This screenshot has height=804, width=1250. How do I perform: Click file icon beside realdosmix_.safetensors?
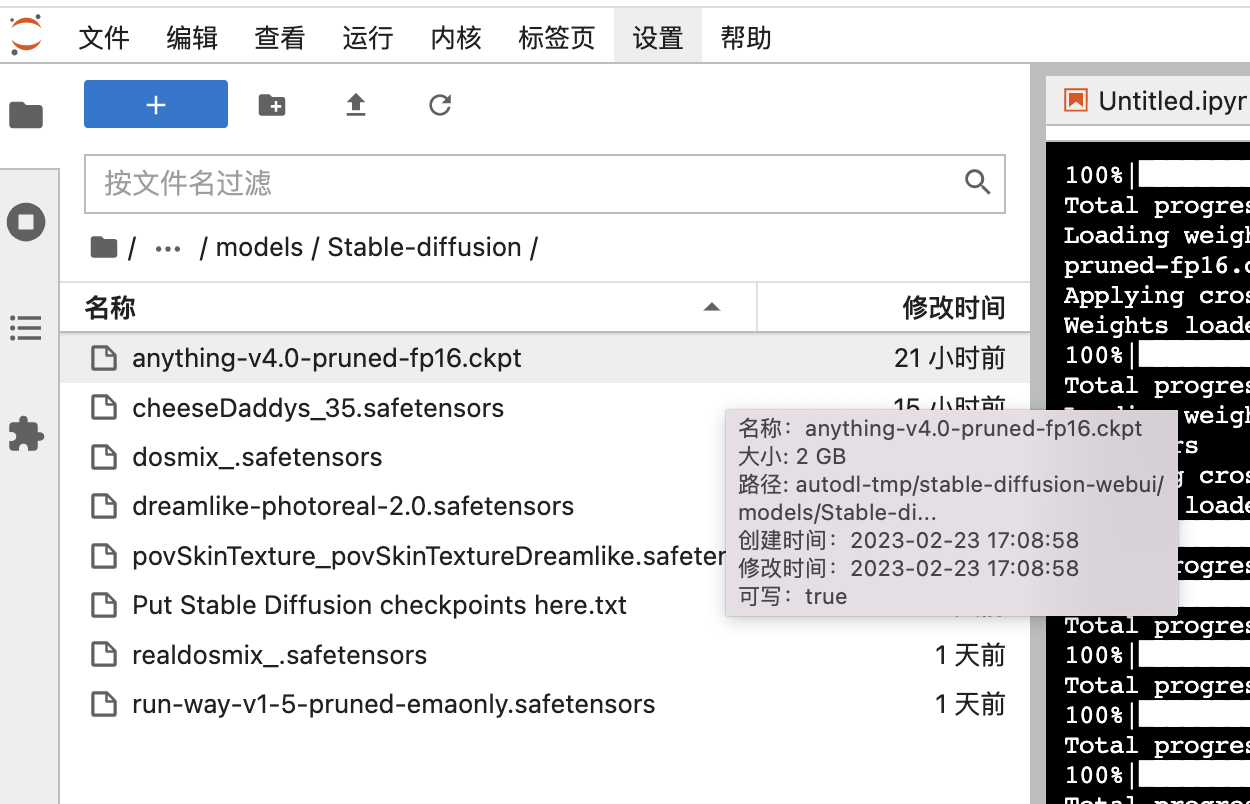(x=104, y=655)
